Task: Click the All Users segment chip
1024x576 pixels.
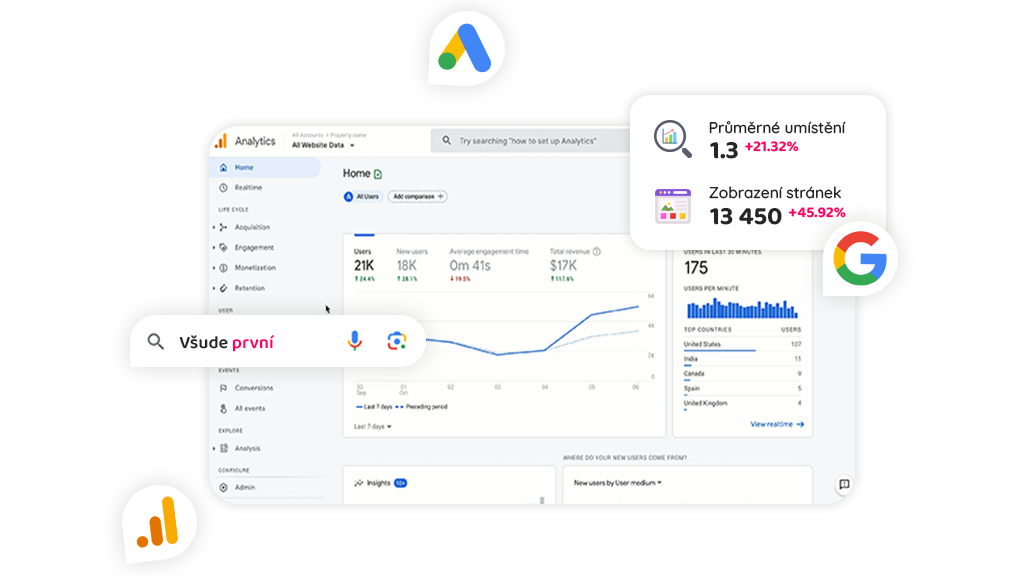Action: pyautogui.click(x=362, y=197)
